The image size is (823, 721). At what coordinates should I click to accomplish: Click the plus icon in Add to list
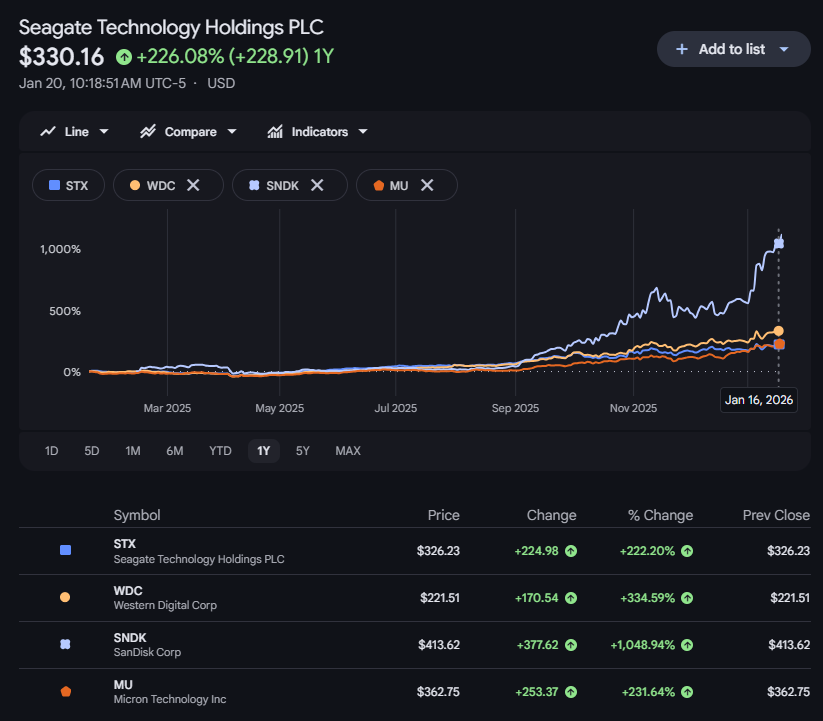(681, 49)
